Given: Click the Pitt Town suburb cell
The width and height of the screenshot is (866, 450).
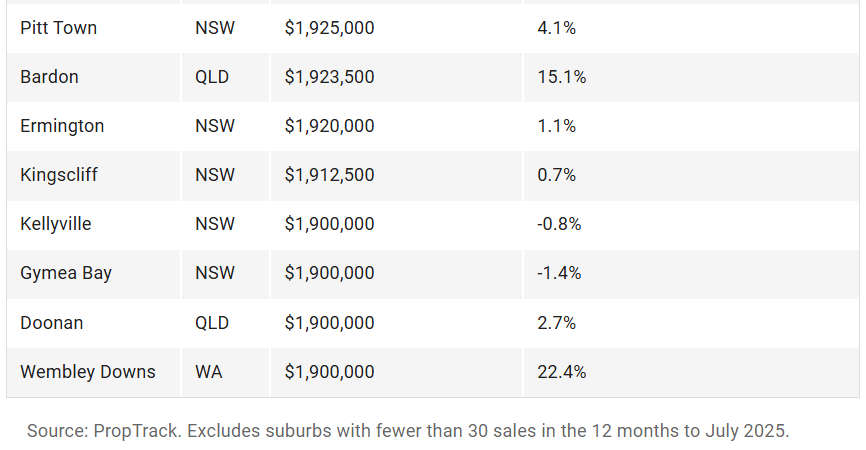Looking at the screenshot, I should (59, 28).
